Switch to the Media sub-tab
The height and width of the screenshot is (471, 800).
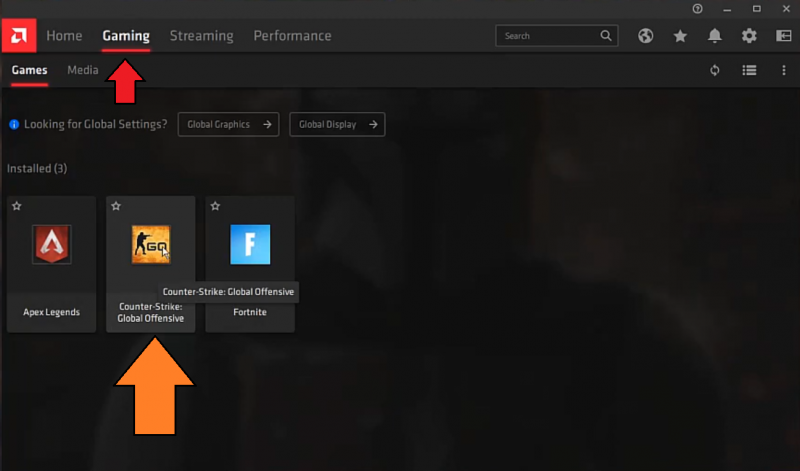pyautogui.click(x=83, y=70)
